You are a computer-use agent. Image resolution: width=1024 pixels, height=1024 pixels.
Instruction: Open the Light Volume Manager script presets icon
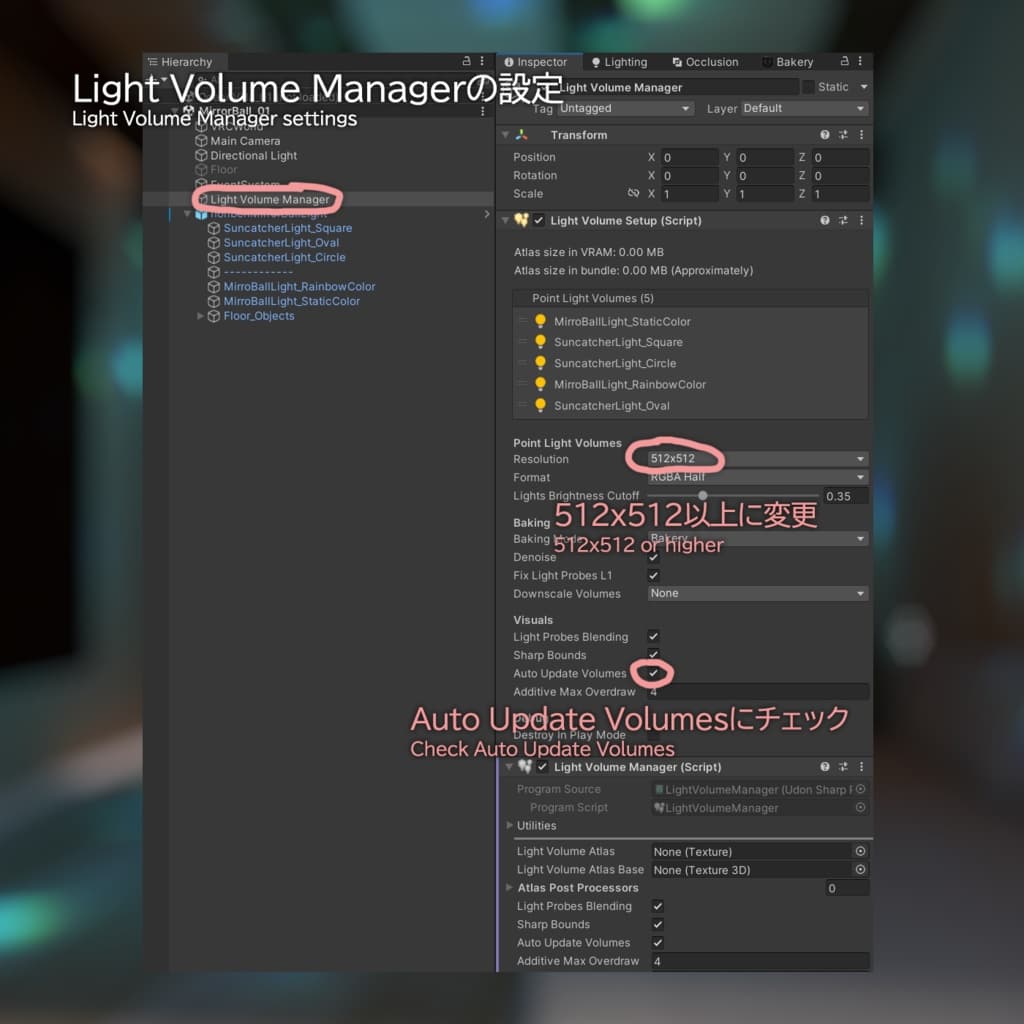[x=843, y=767]
